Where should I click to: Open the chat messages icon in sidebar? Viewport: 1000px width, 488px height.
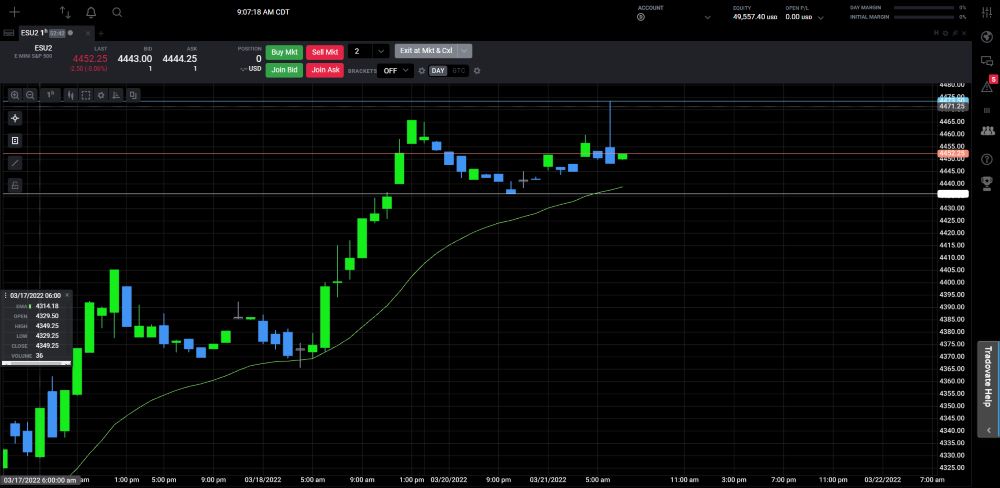pyautogui.click(x=987, y=61)
